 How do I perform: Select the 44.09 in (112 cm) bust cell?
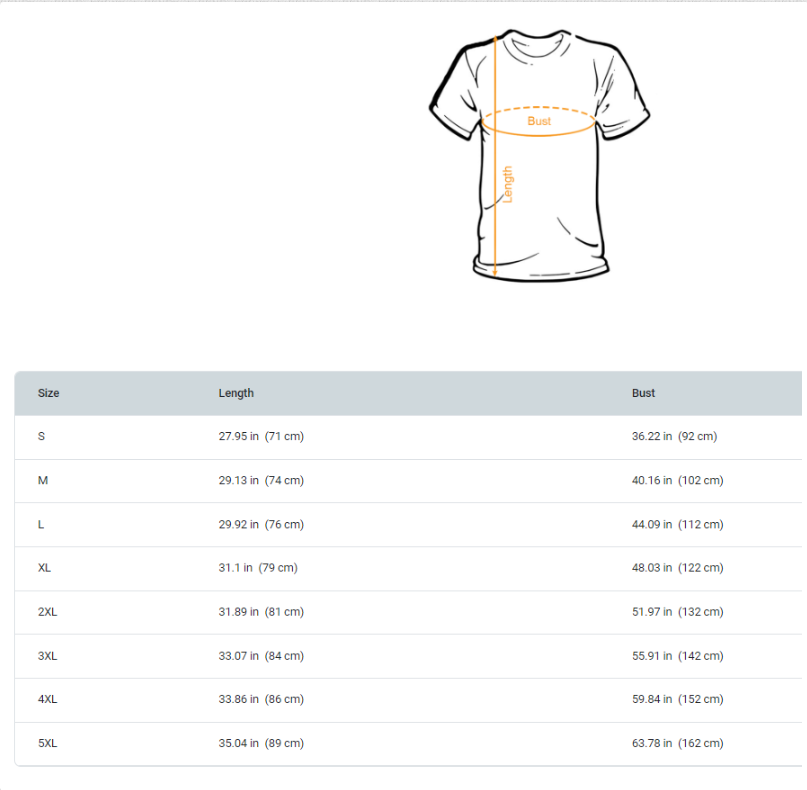click(x=677, y=524)
